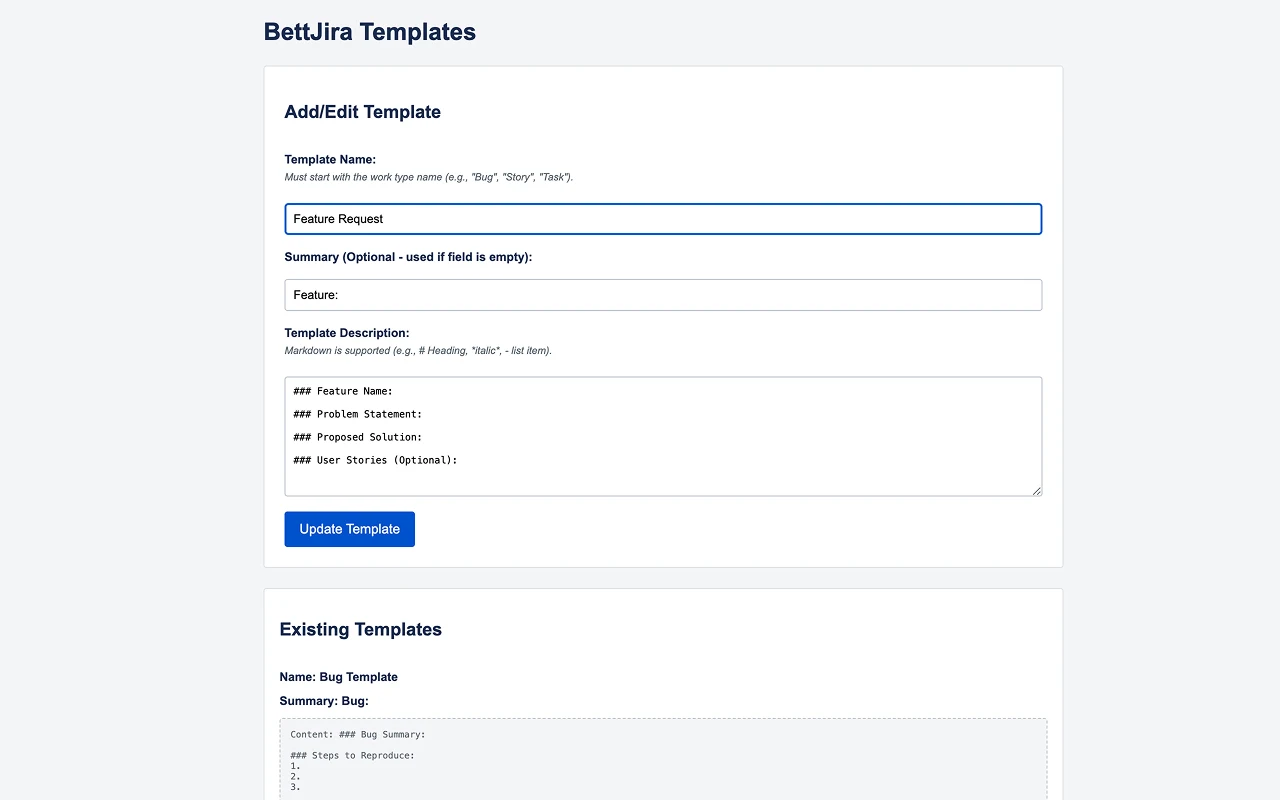Focus the Template Name input field
Image resolution: width=1280 pixels, height=800 pixels.
point(663,219)
